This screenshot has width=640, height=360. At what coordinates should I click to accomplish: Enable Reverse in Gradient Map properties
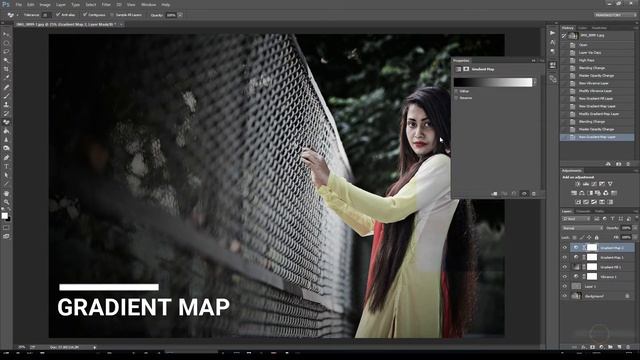click(456, 98)
